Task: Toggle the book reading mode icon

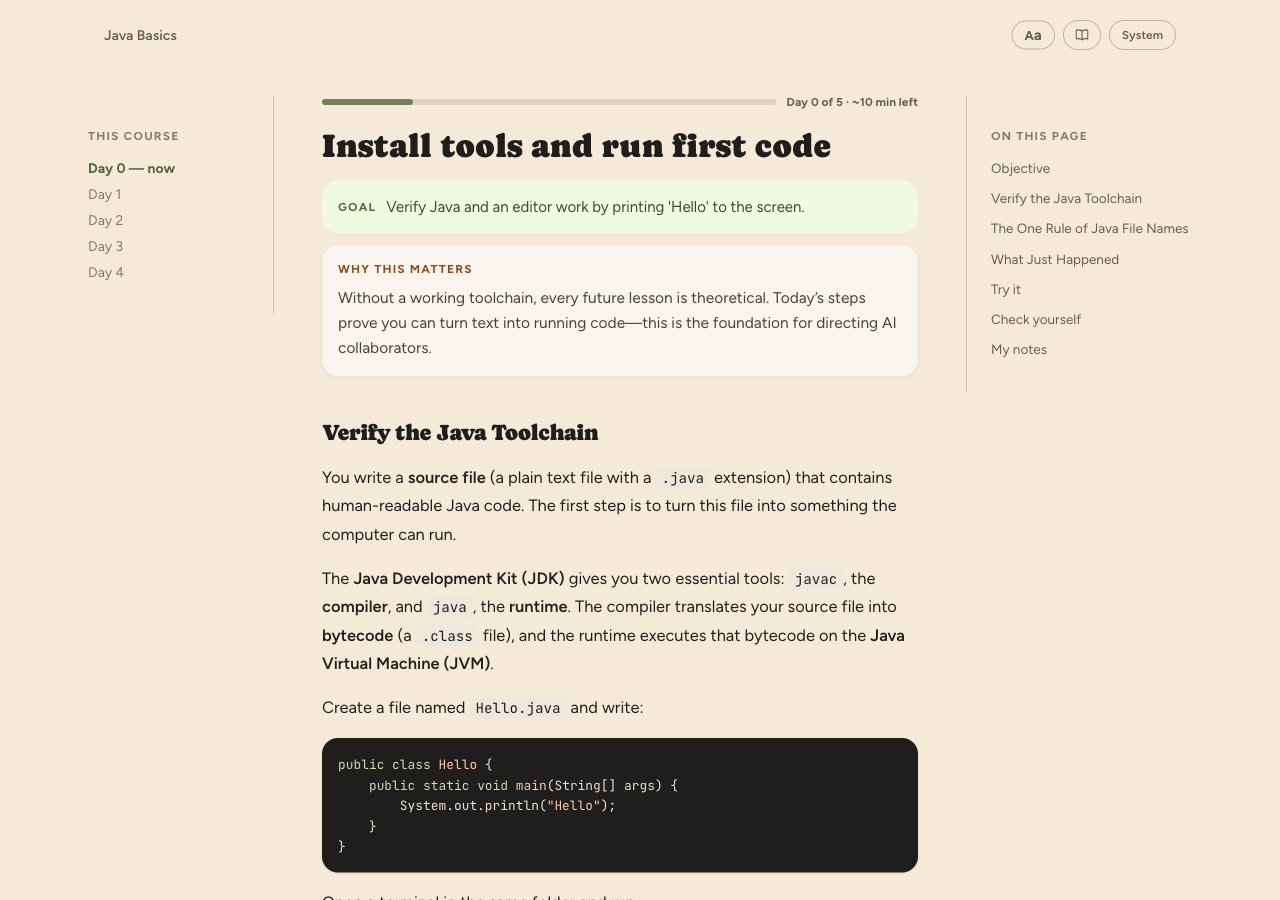Action: (x=1082, y=35)
